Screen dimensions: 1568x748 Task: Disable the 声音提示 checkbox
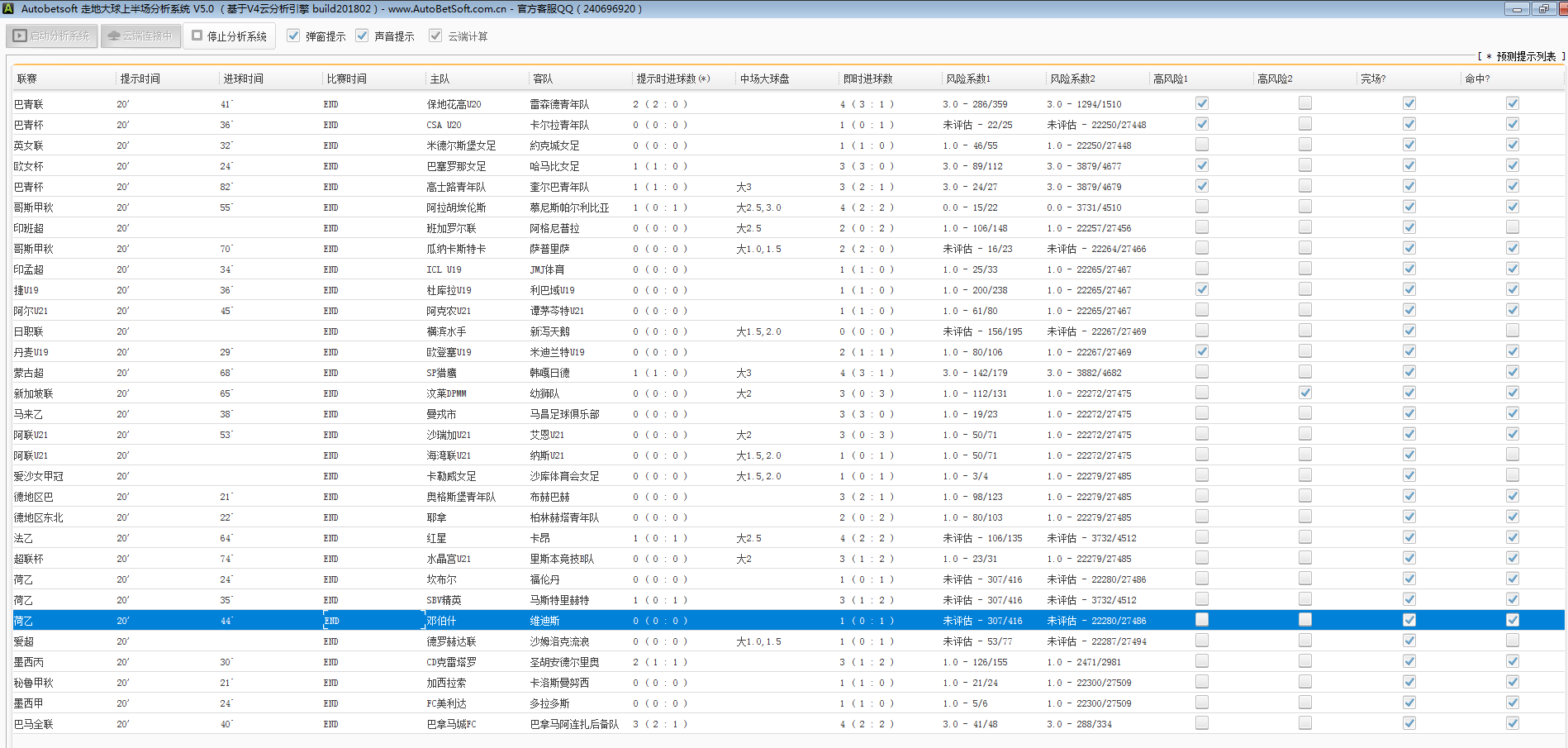[362, 36]
